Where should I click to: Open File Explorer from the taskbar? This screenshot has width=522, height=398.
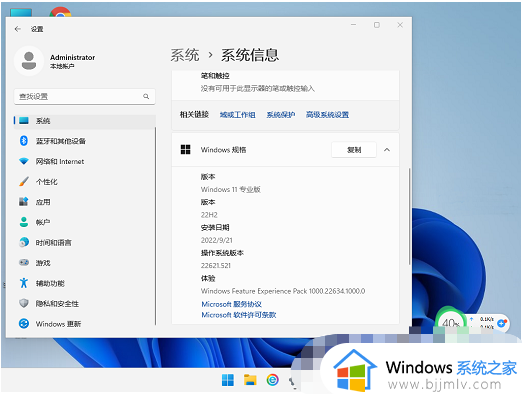click(x=250, y=380)
